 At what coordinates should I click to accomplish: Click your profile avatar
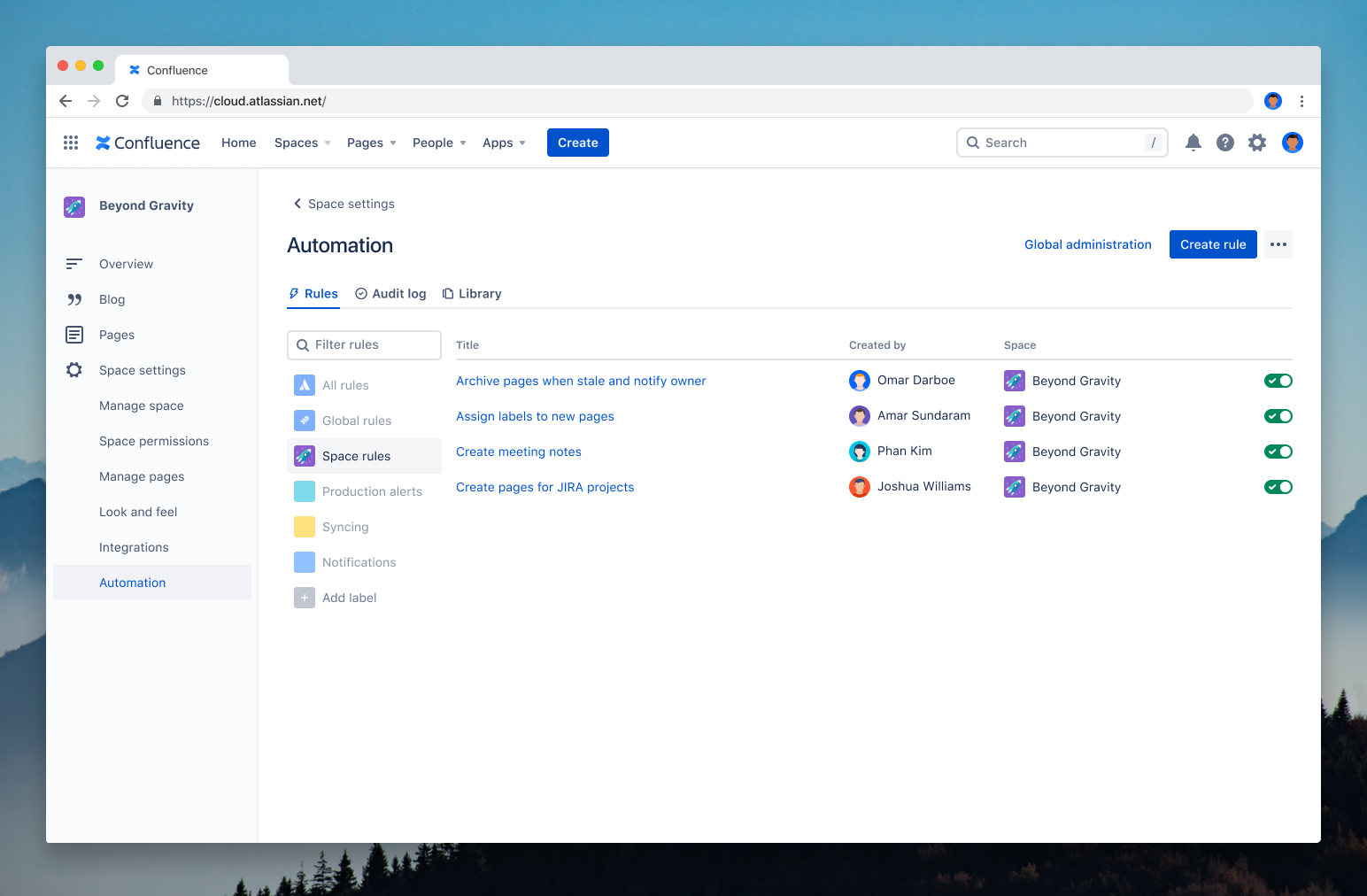(1292, 143)
